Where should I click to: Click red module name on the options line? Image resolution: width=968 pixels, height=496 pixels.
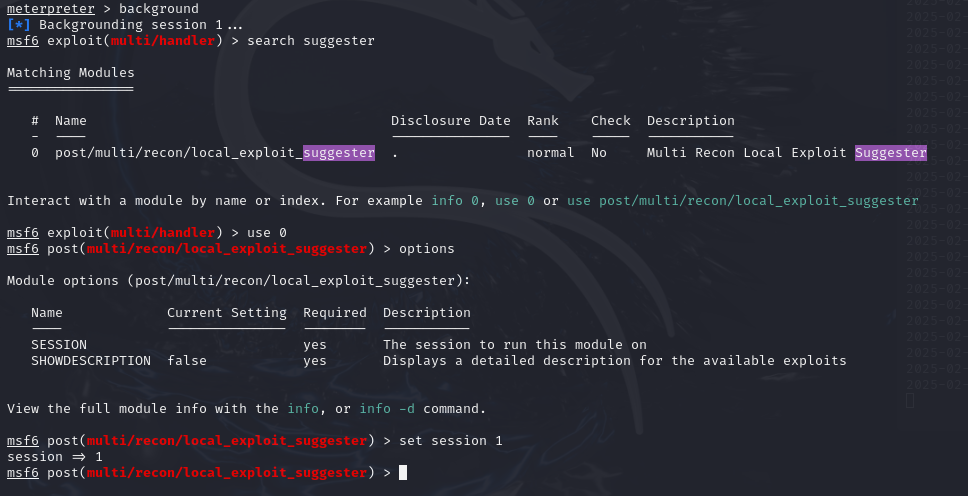(227, 249)
